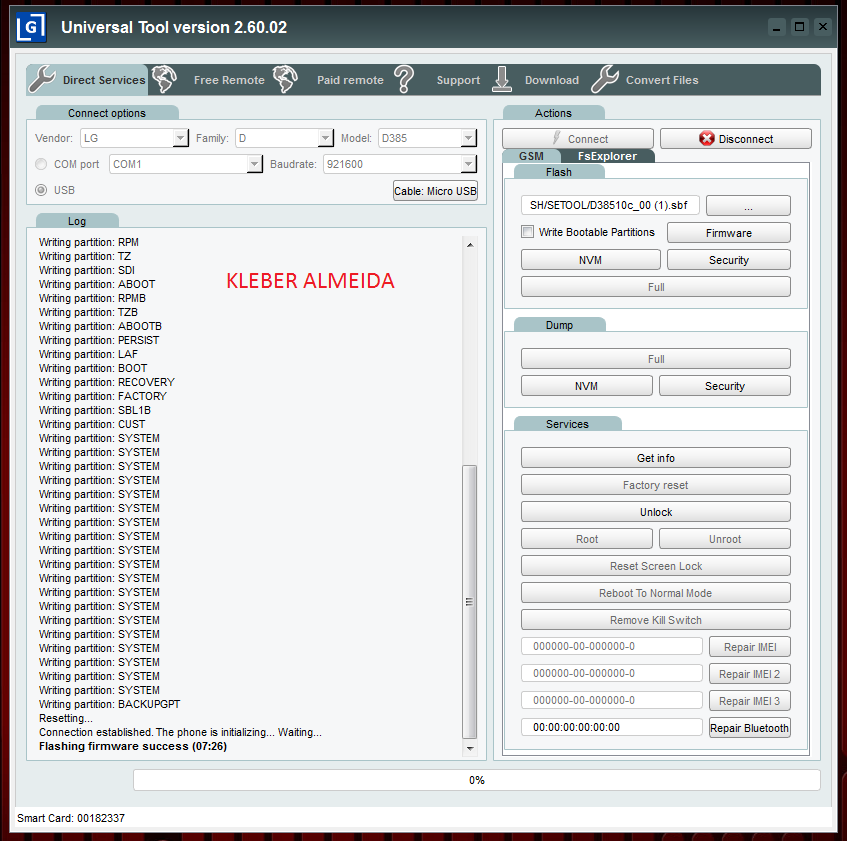
Task: Open the Vendor dropdown
Action: tap(180, 138)
